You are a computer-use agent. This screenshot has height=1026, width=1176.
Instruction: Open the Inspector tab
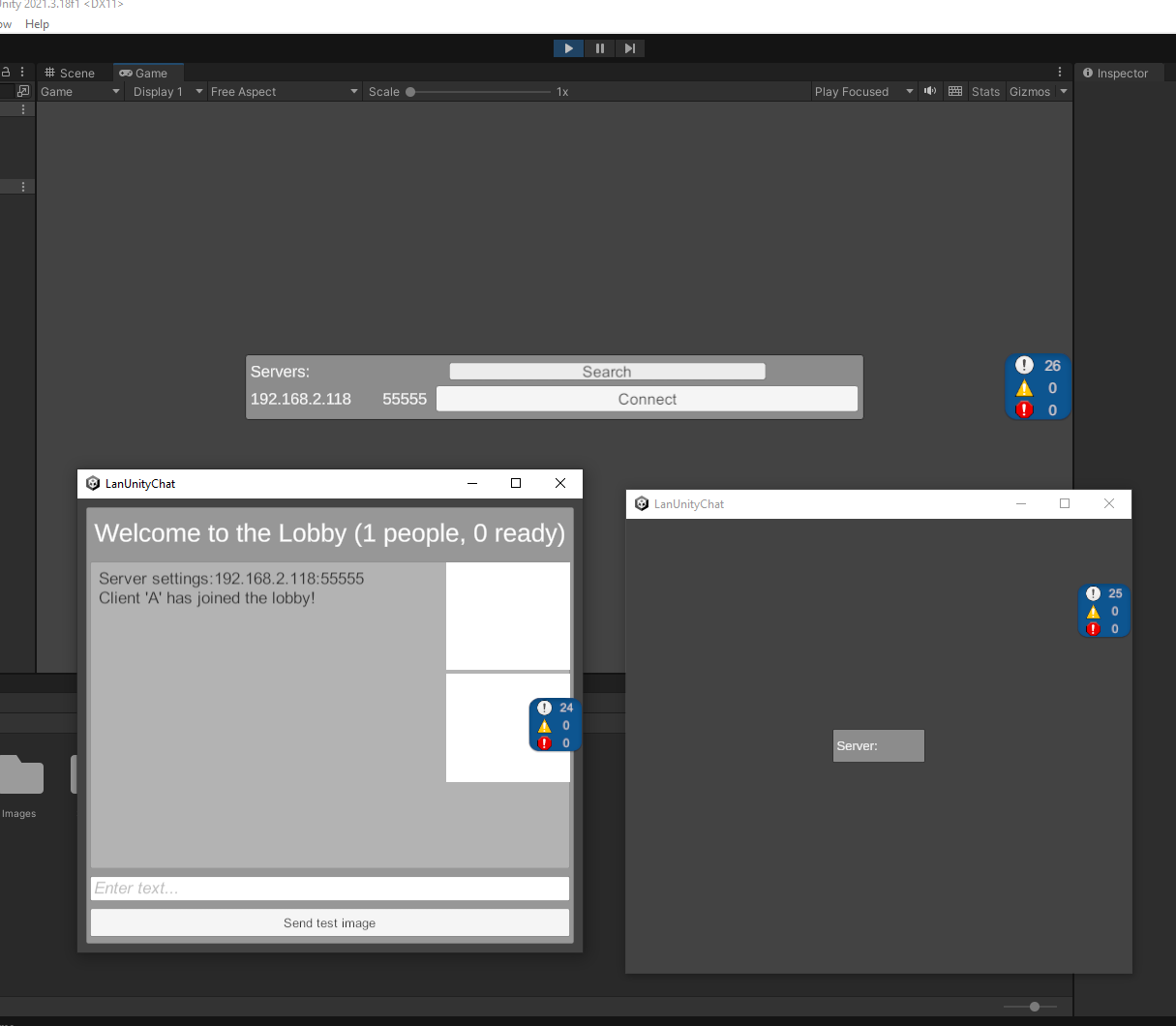1116,74
